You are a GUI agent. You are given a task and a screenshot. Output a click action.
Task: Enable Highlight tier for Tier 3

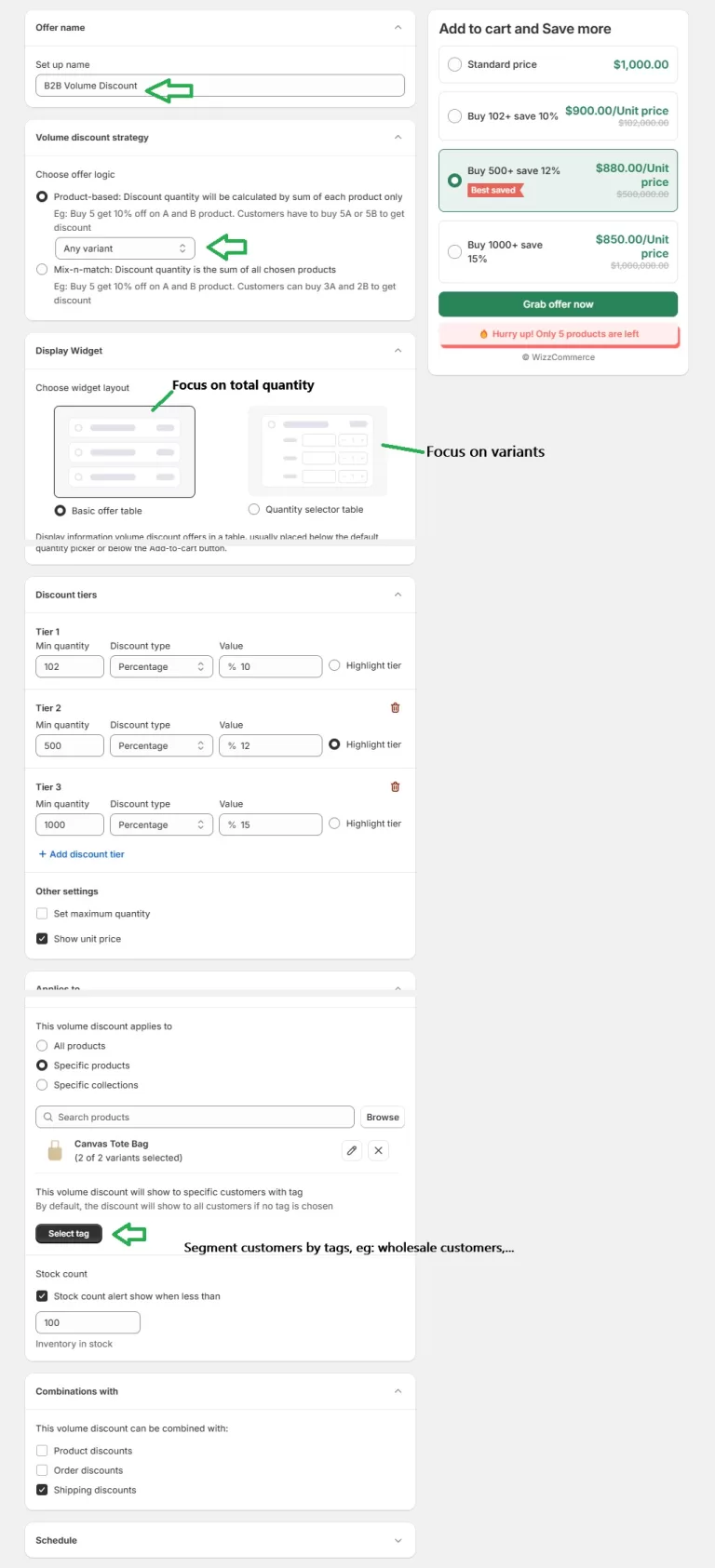(334, 824)
